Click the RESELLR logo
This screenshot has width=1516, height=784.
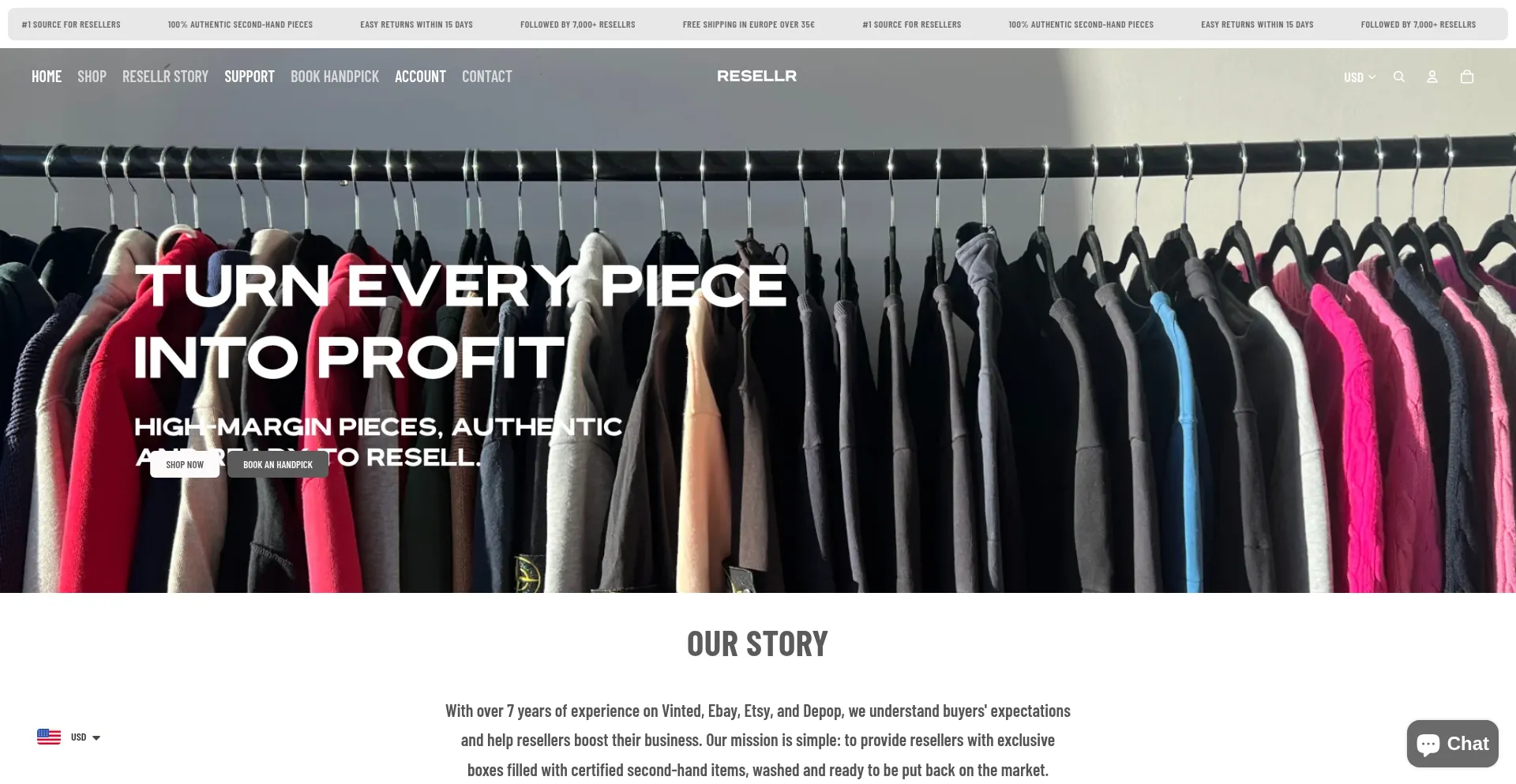pyautogui.click(x=756, y=76)
